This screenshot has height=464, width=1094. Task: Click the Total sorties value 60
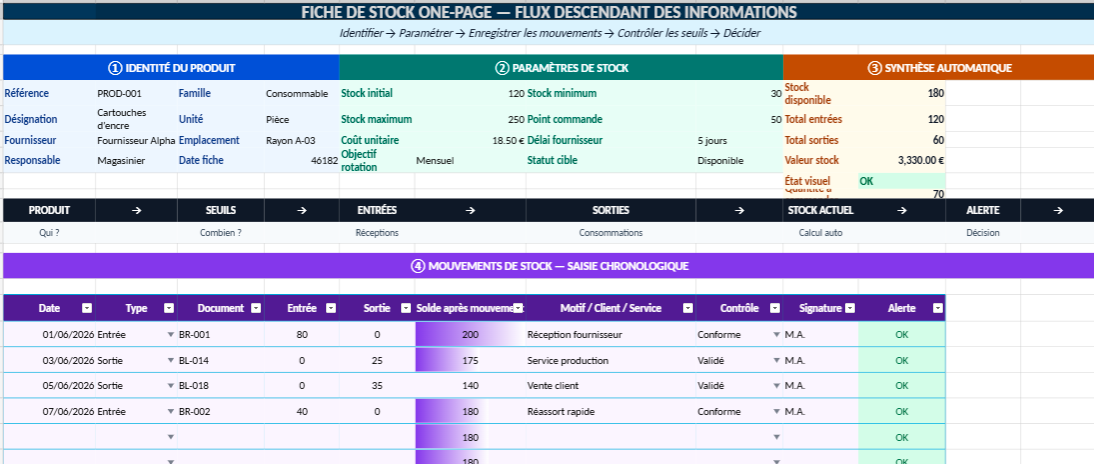click(x=901, y=140)
